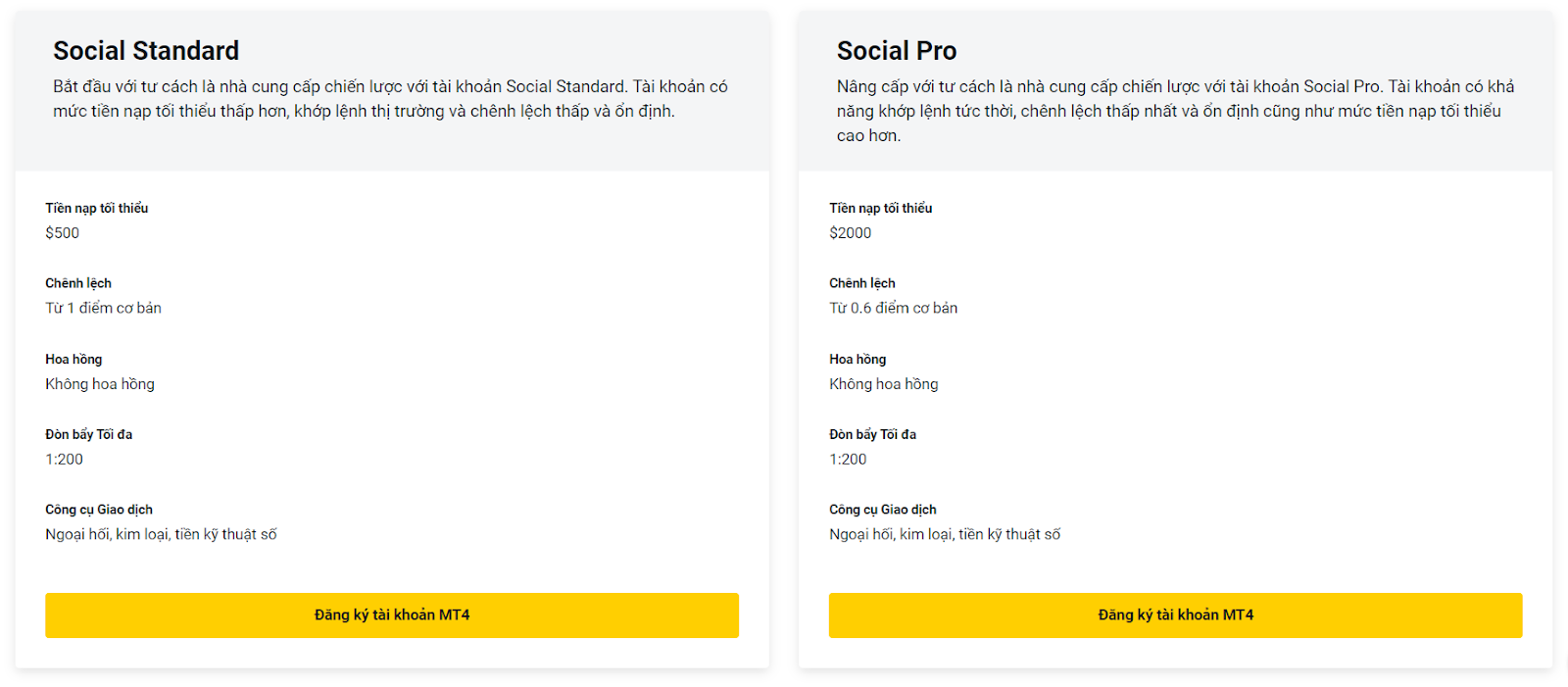The image size is (1568, 687).
Task: Click Social Standard MT4 registration button
Action: point(392,615)
